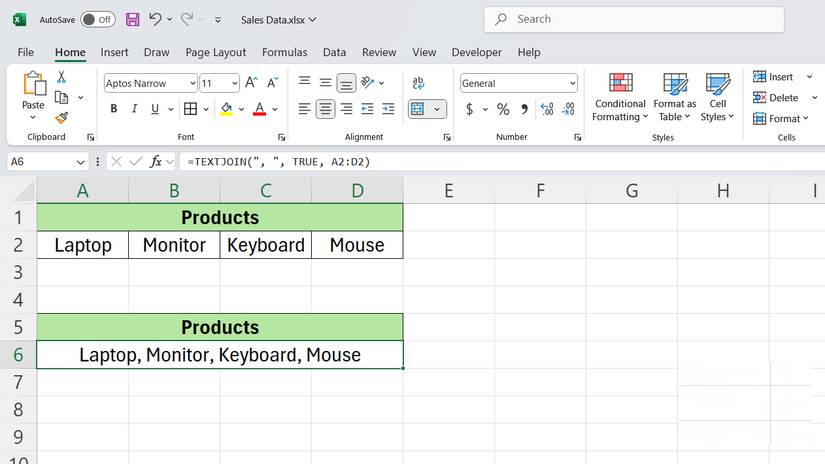Expand the Merge & Center dropdown arrow
Viewport: 825px width, 464px height.
[437, 109]
